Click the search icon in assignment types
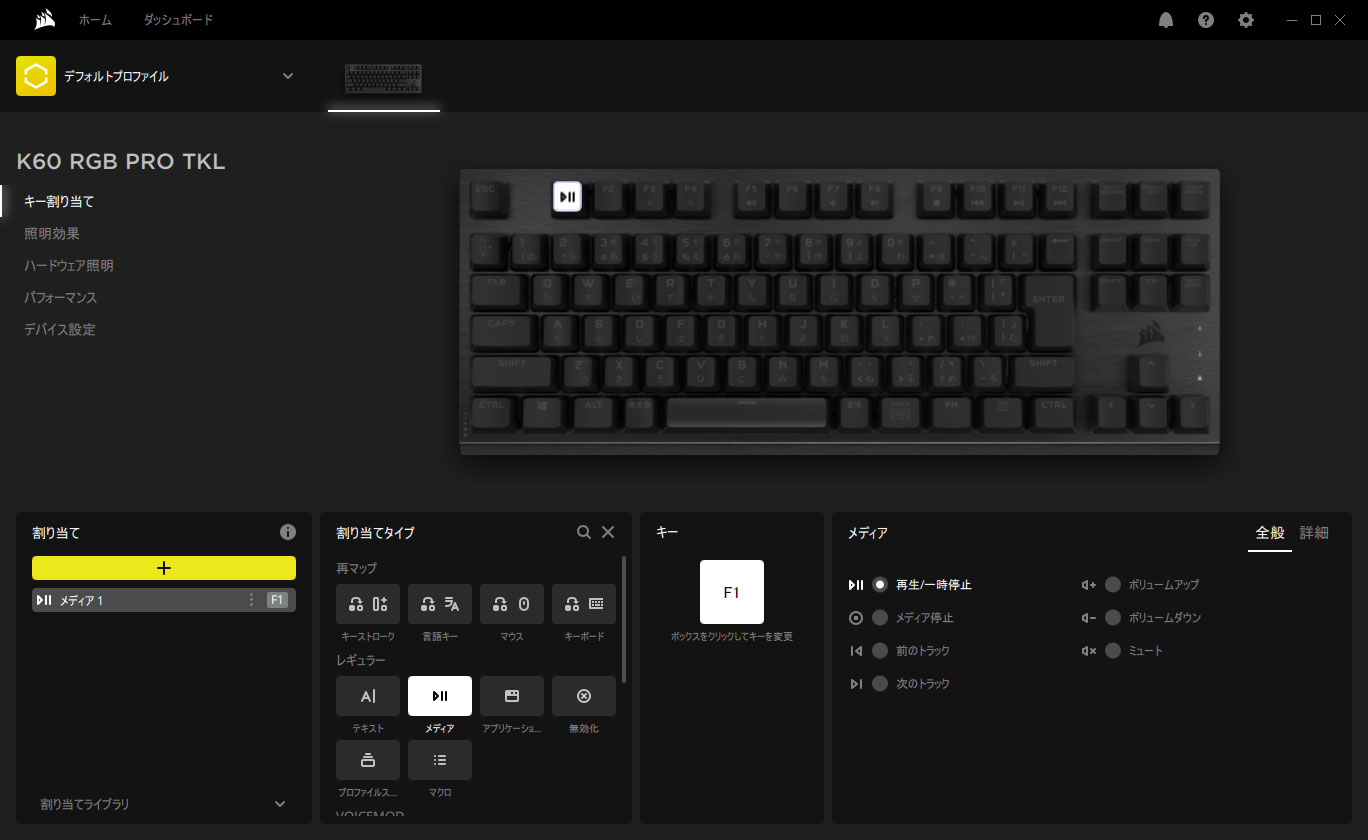 click(584, 533)
